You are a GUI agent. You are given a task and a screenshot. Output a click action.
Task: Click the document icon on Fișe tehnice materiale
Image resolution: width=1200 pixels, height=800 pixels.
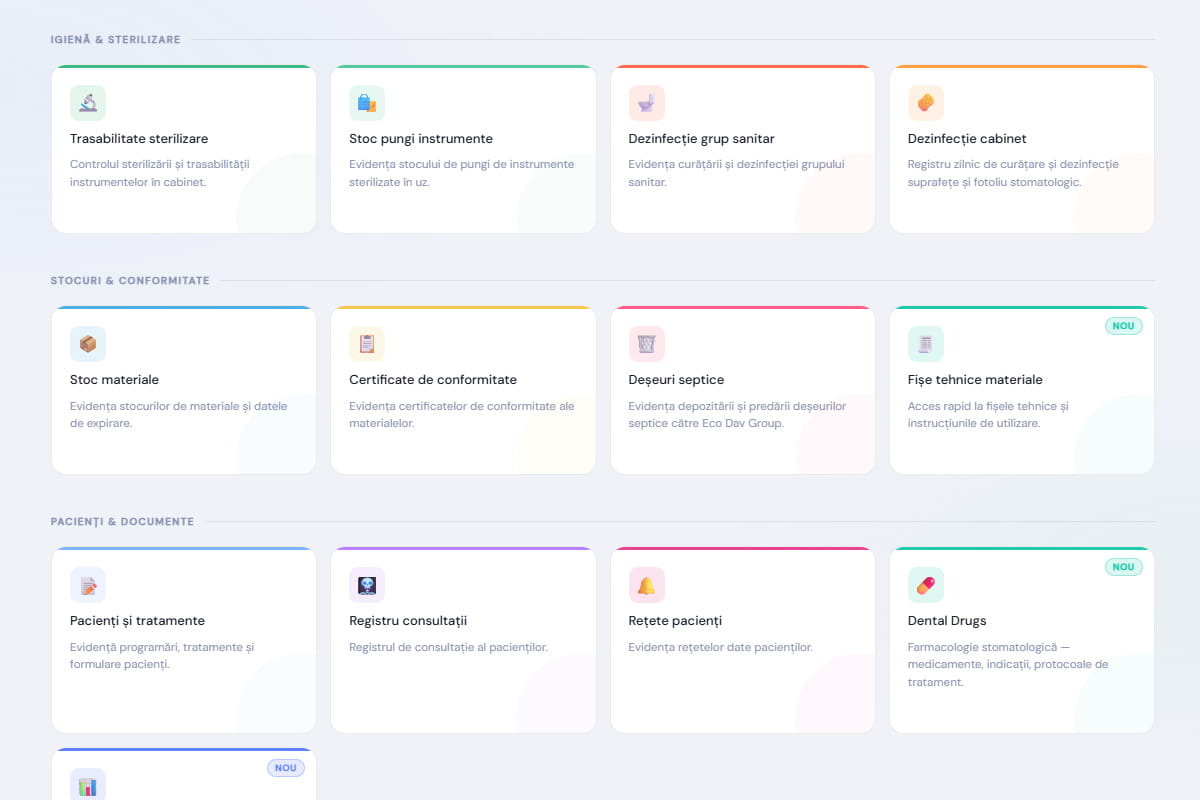tap(926, 344)
